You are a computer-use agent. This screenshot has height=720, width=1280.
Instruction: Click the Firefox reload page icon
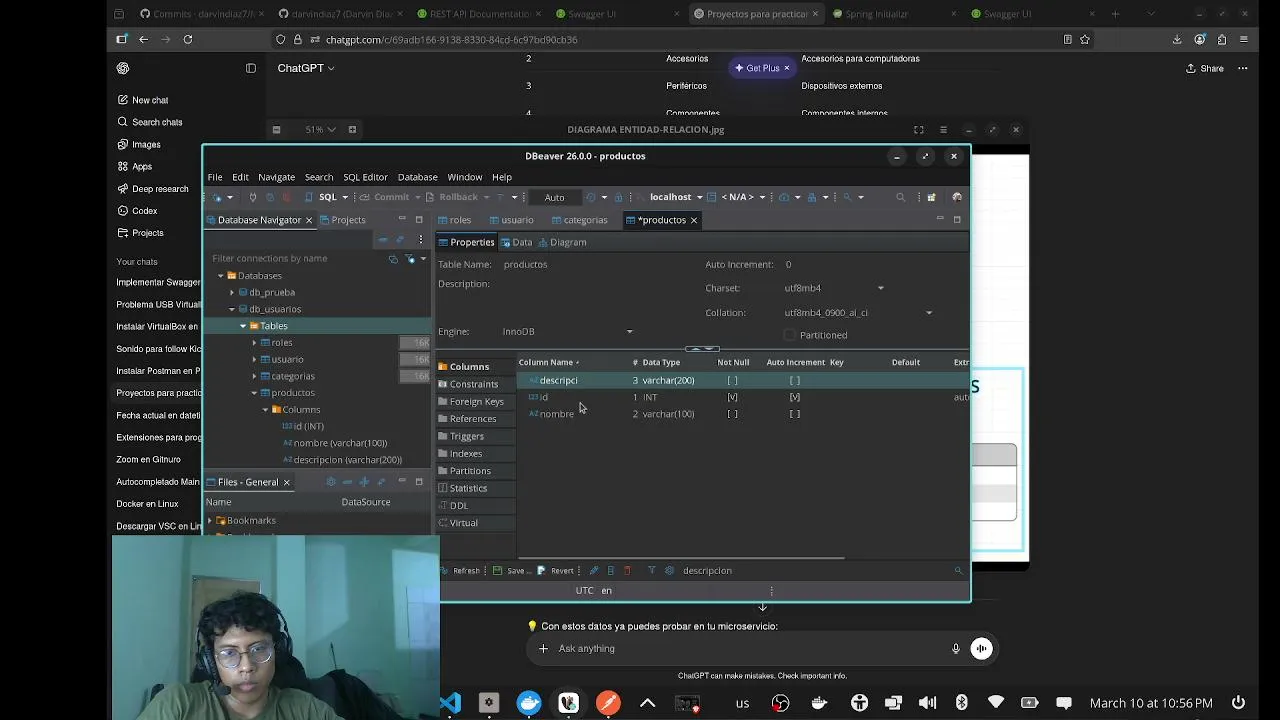188,39
